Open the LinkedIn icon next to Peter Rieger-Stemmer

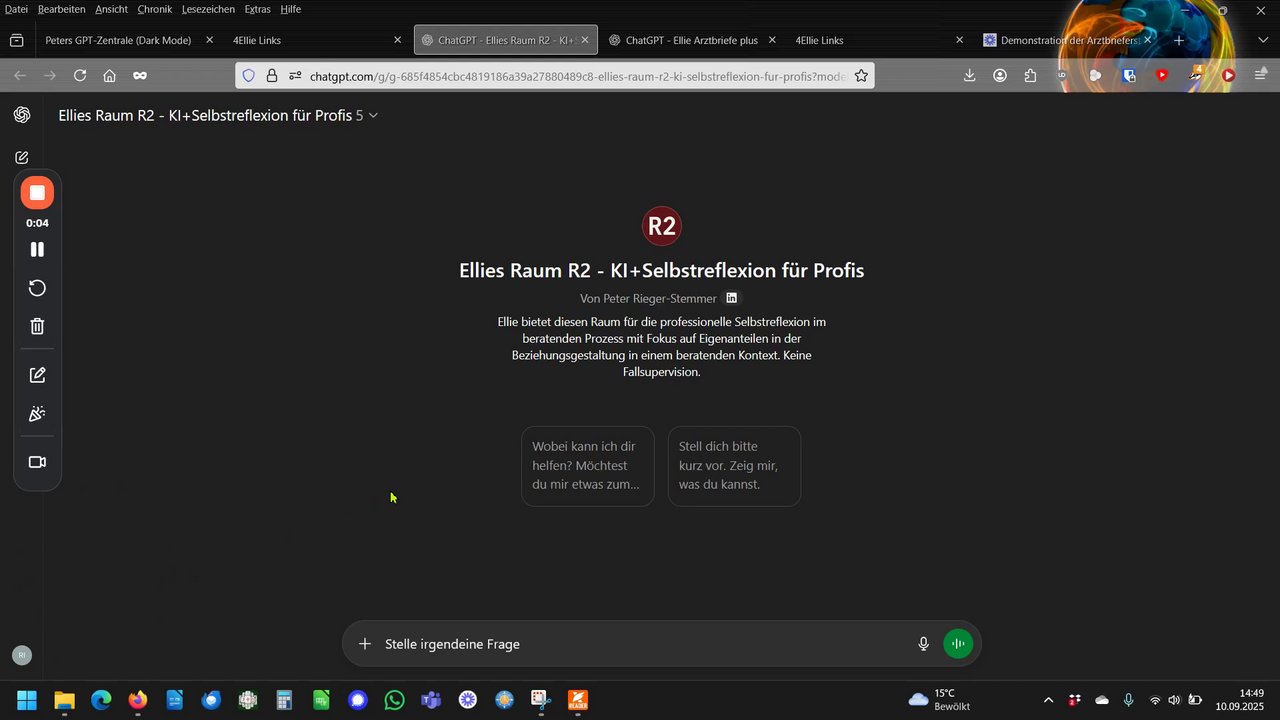(731, 298)
